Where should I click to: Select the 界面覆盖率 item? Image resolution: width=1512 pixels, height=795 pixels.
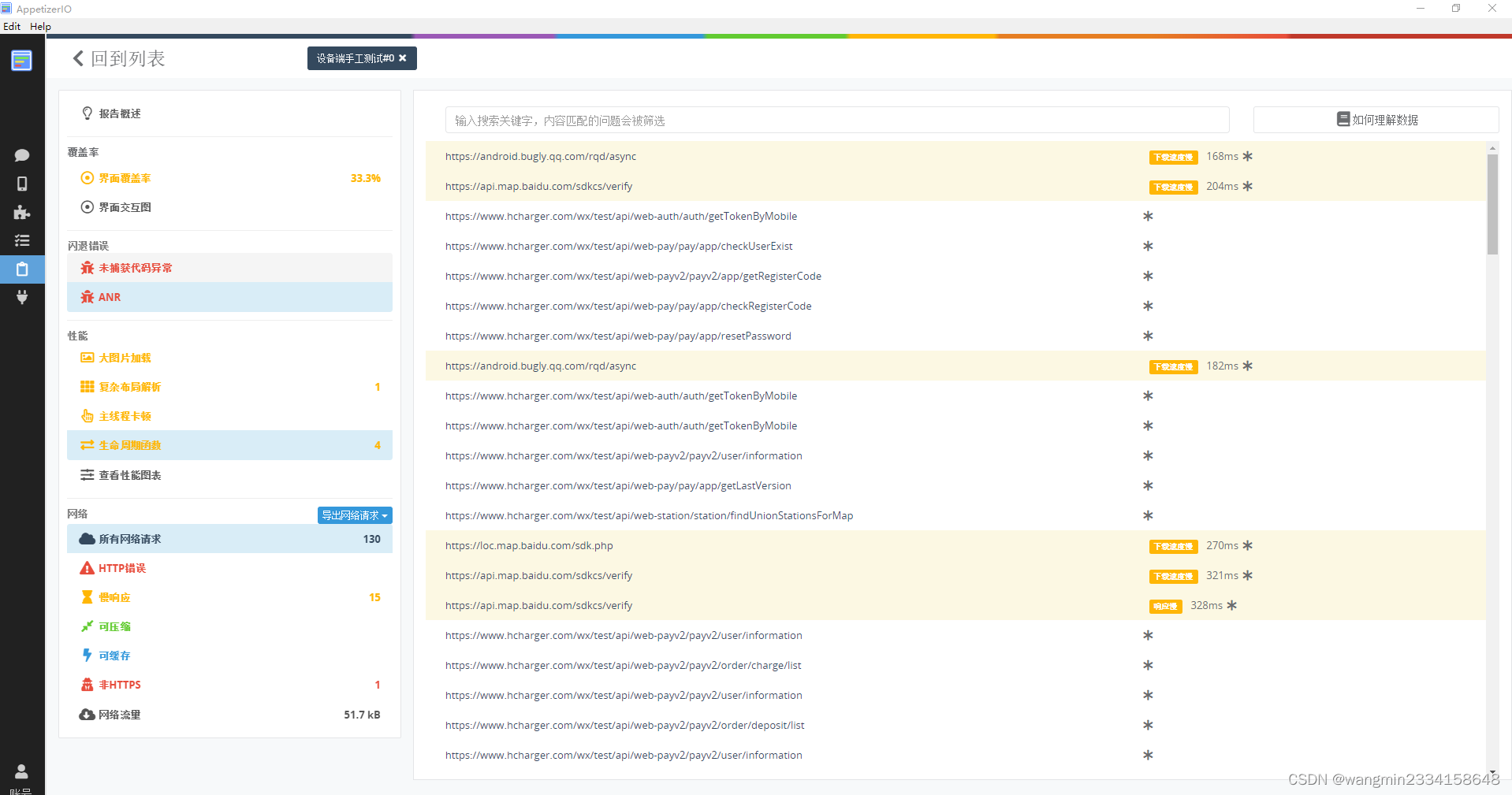coord(229,178)
